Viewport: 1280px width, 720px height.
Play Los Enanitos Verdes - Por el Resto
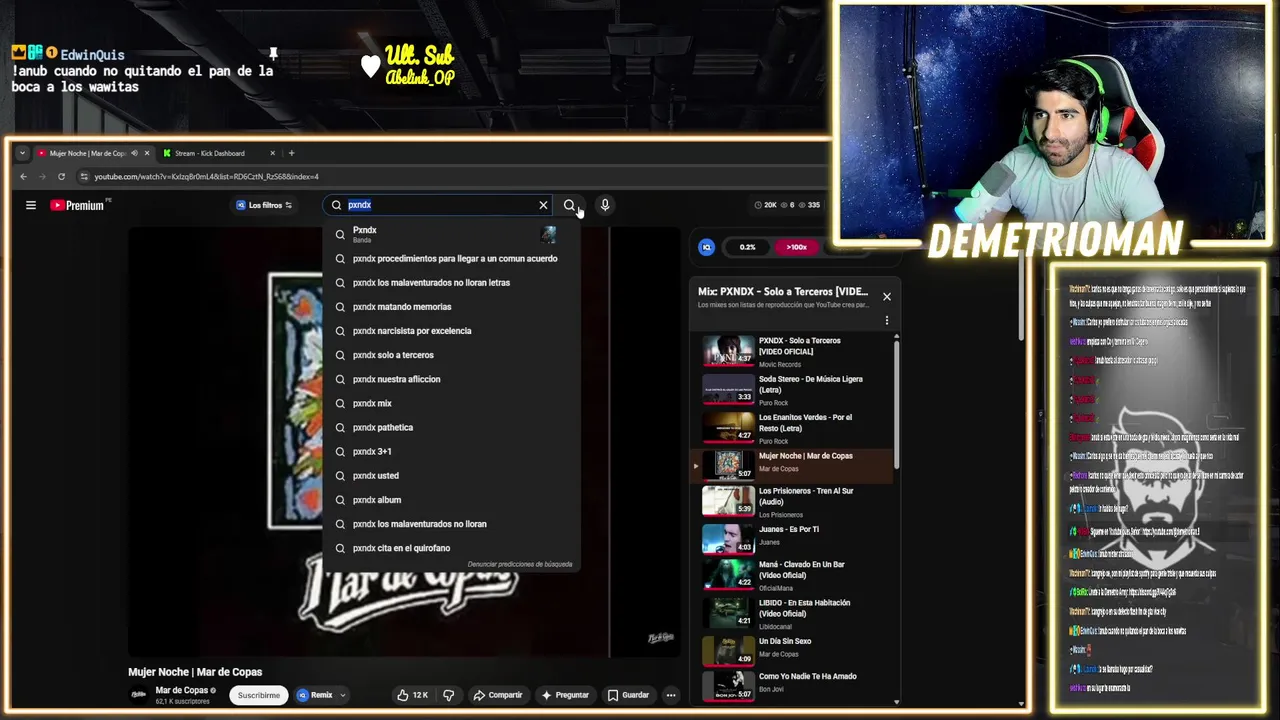(796, 428)
